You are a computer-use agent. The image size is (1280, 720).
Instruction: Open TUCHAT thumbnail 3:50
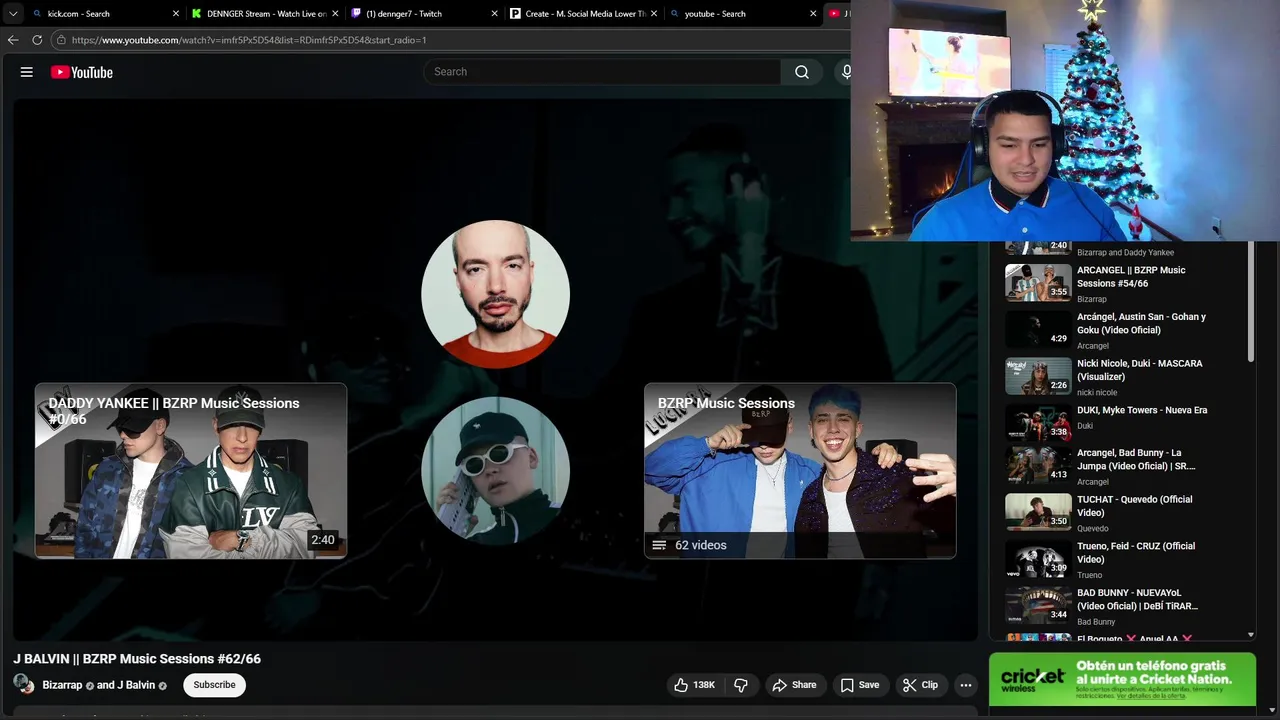click(1038, 514)
